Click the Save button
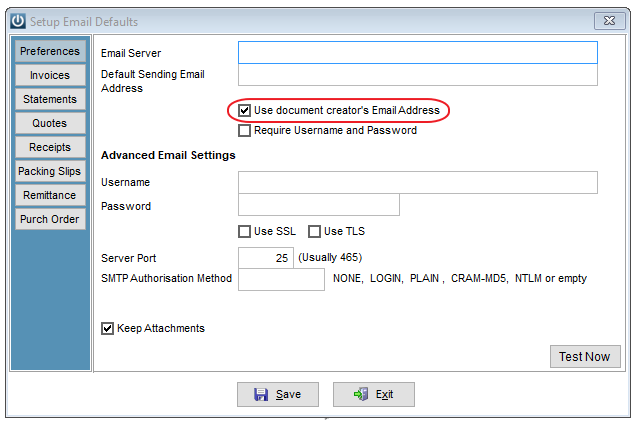 click(x=278, y=394)
